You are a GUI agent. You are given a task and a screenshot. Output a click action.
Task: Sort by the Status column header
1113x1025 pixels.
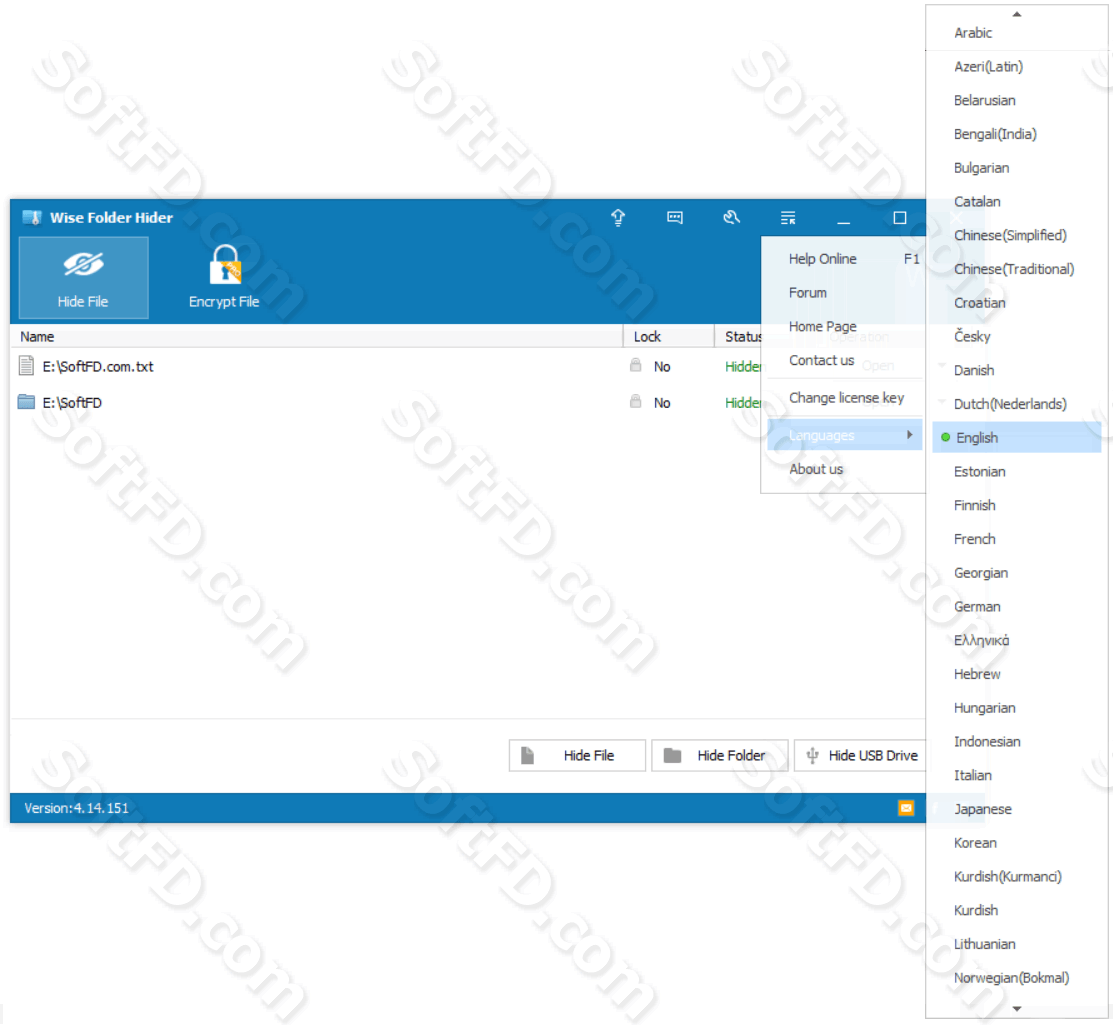tap(738, 336)
